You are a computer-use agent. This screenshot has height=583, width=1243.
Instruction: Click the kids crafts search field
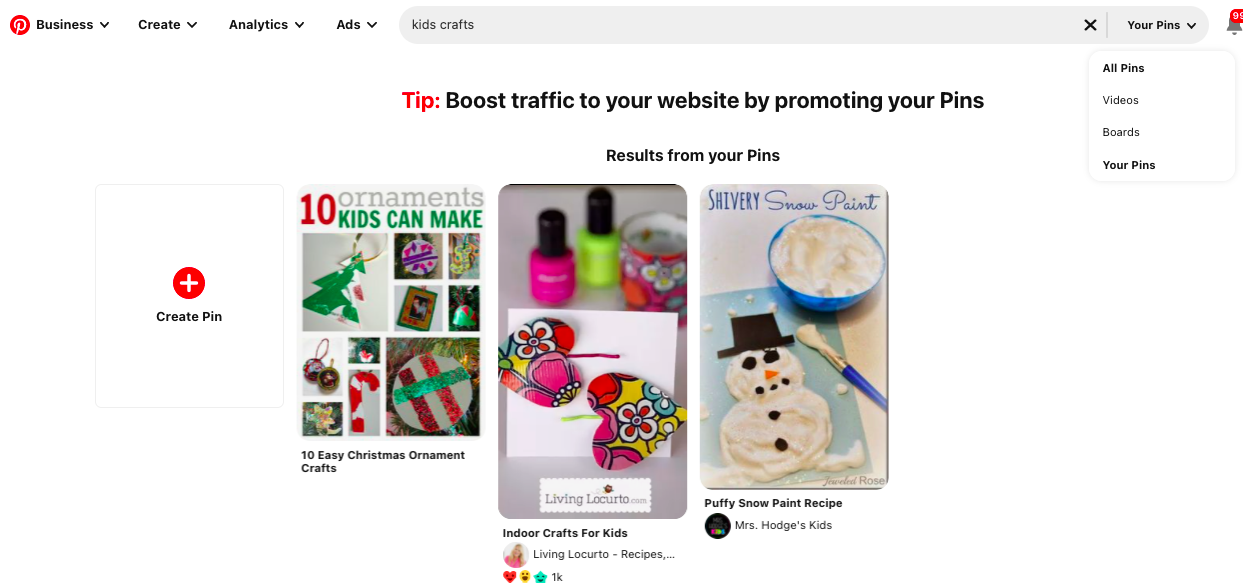[740, 25]
